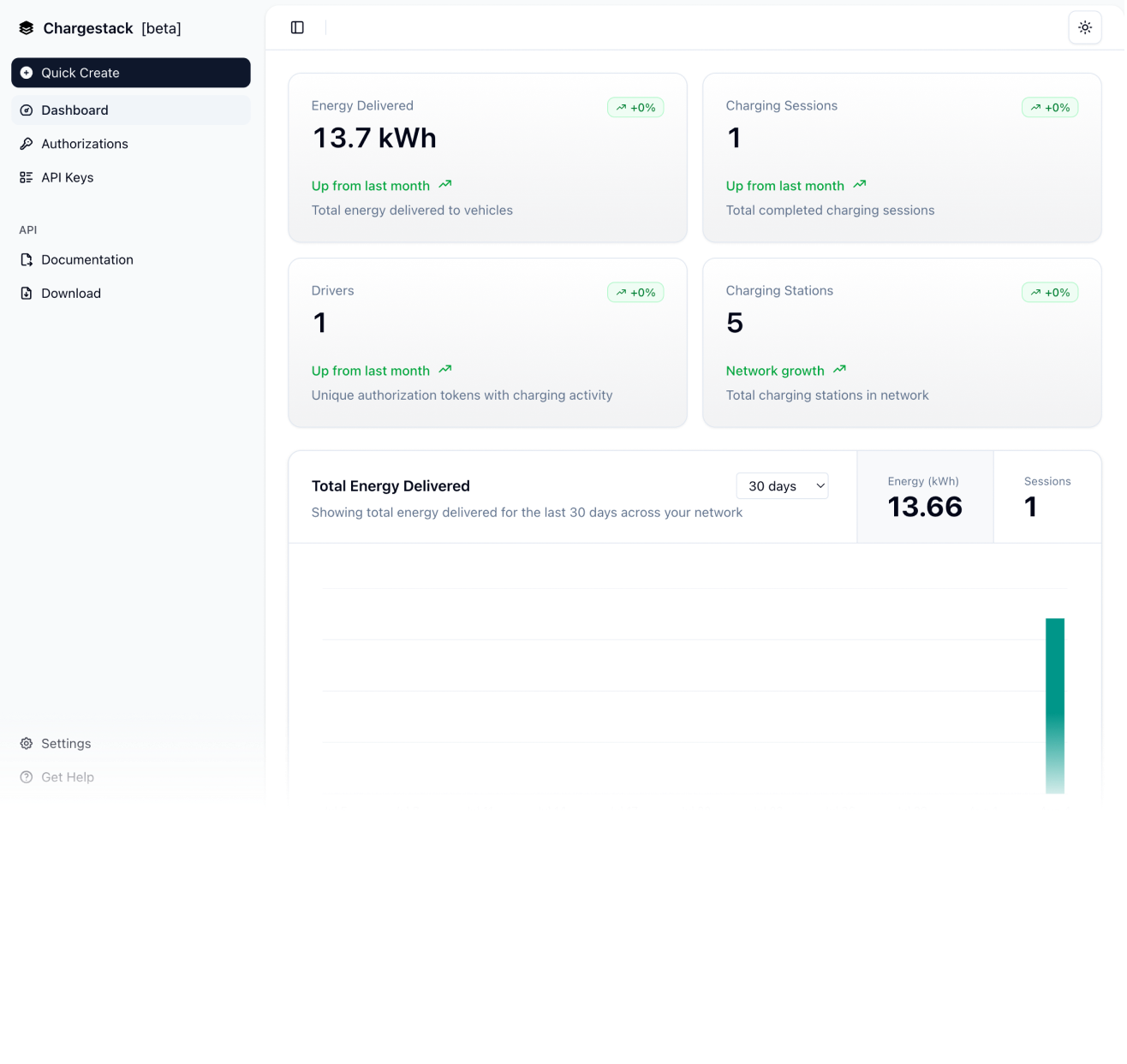The width and height of the screenshot is (1127, 1064).
Task: Click the Dashboard compass icon
Action: pyautogui.click(x=27, y=110)
